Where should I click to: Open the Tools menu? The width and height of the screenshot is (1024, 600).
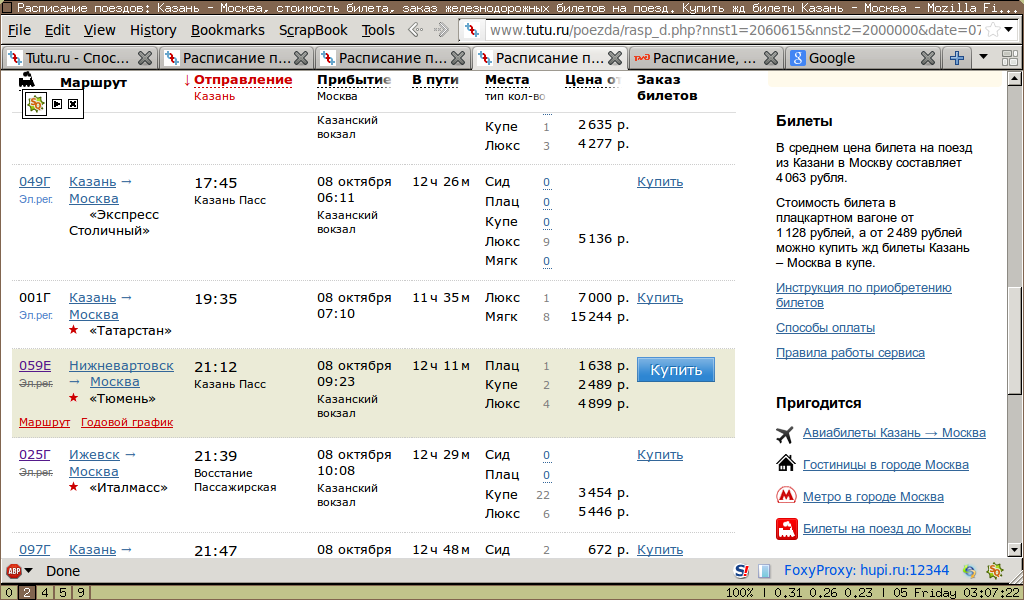(x=378, y=30)
